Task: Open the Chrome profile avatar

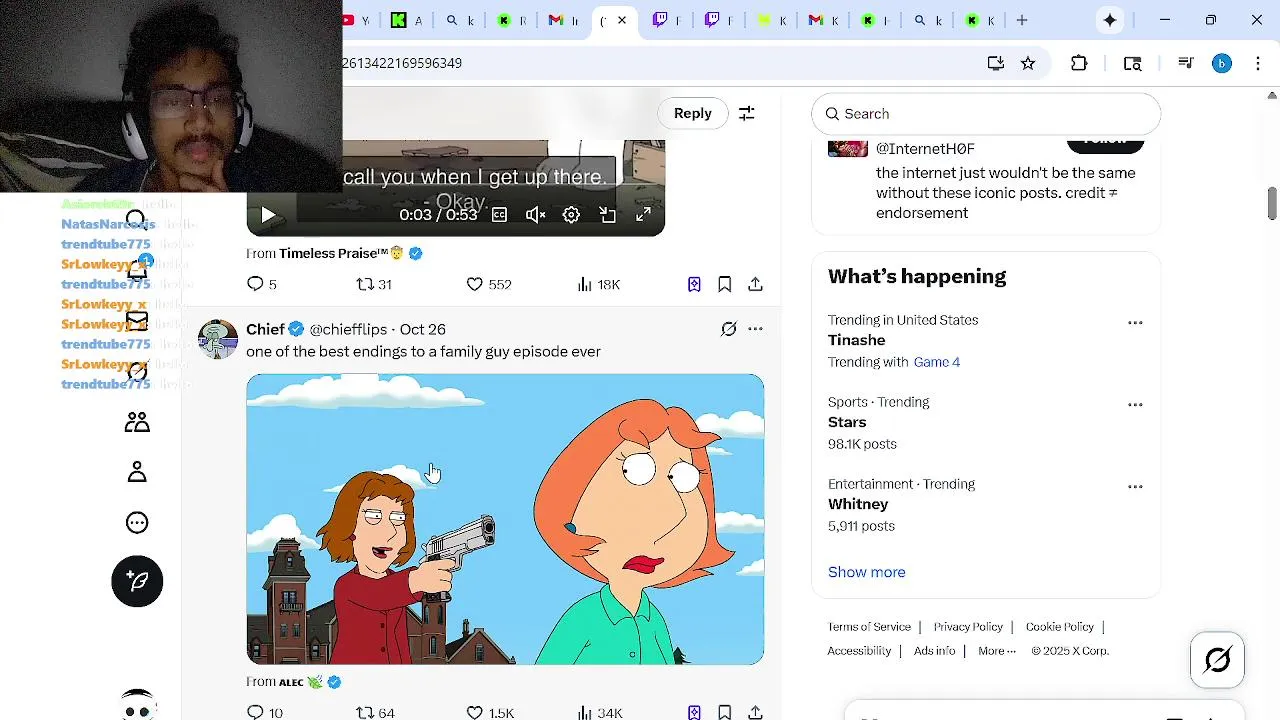Action: click(x=1222, y=63)
